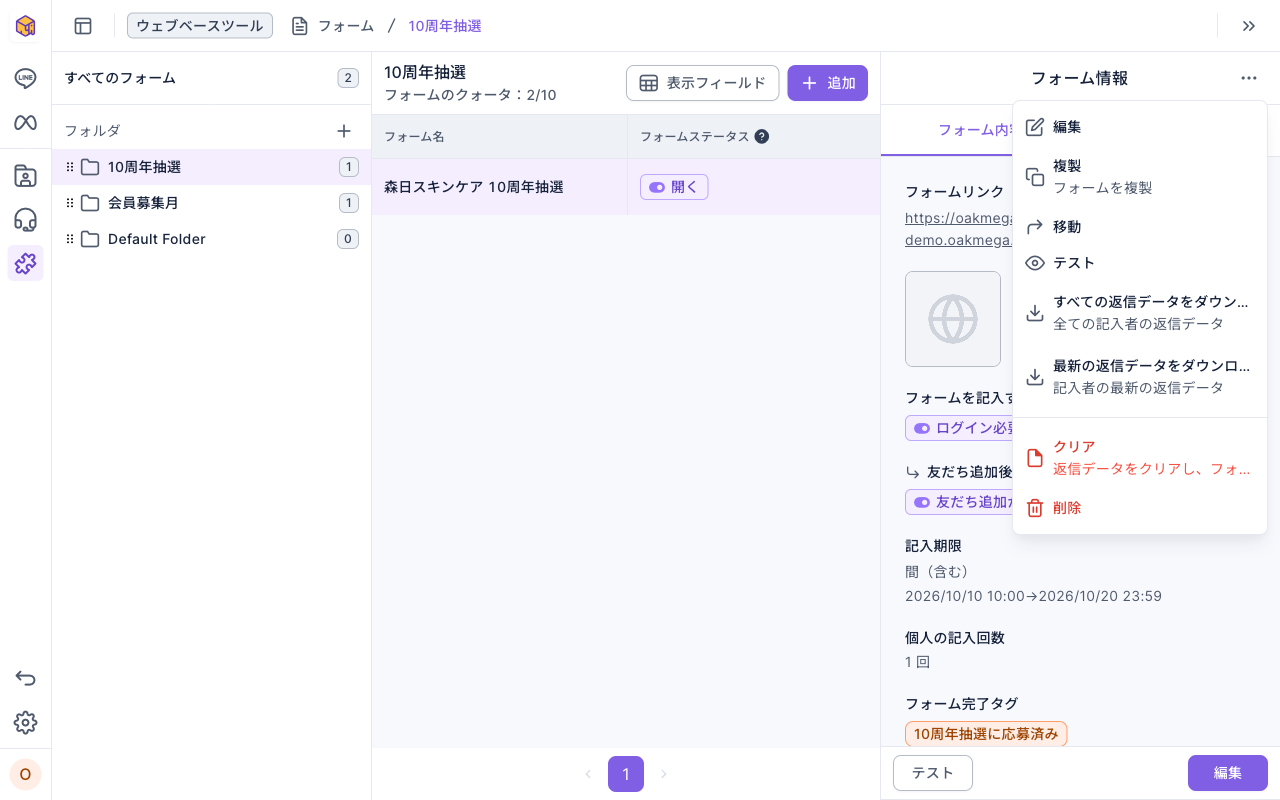Image resolution: width=1280 pixels, height=800 pixels.
Task: Go to page 1 in pagination
Action: point(626,774)
